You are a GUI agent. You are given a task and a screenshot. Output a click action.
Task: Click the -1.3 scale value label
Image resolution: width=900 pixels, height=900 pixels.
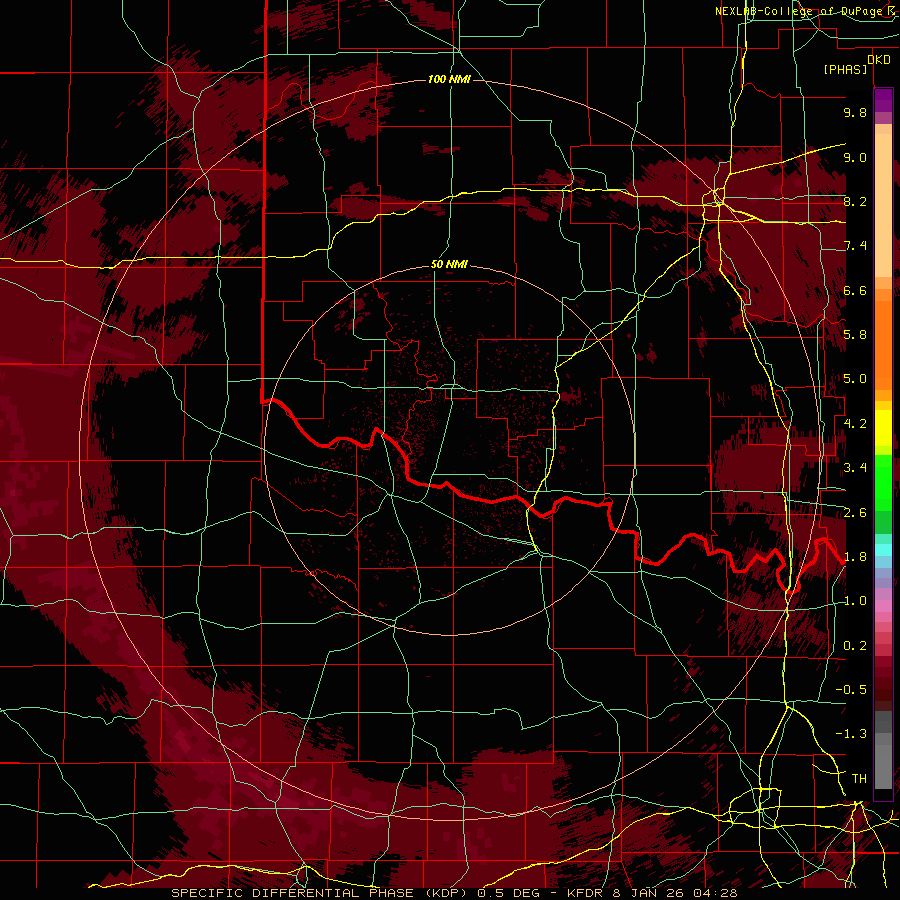pyautogui.click(x=851, y=734)
